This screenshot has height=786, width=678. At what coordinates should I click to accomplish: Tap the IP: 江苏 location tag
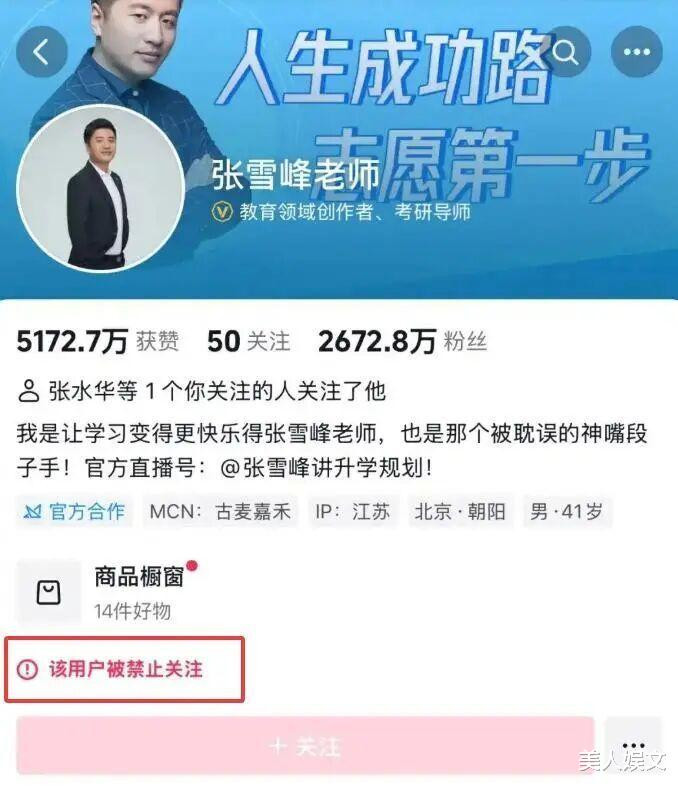[353, 512]
